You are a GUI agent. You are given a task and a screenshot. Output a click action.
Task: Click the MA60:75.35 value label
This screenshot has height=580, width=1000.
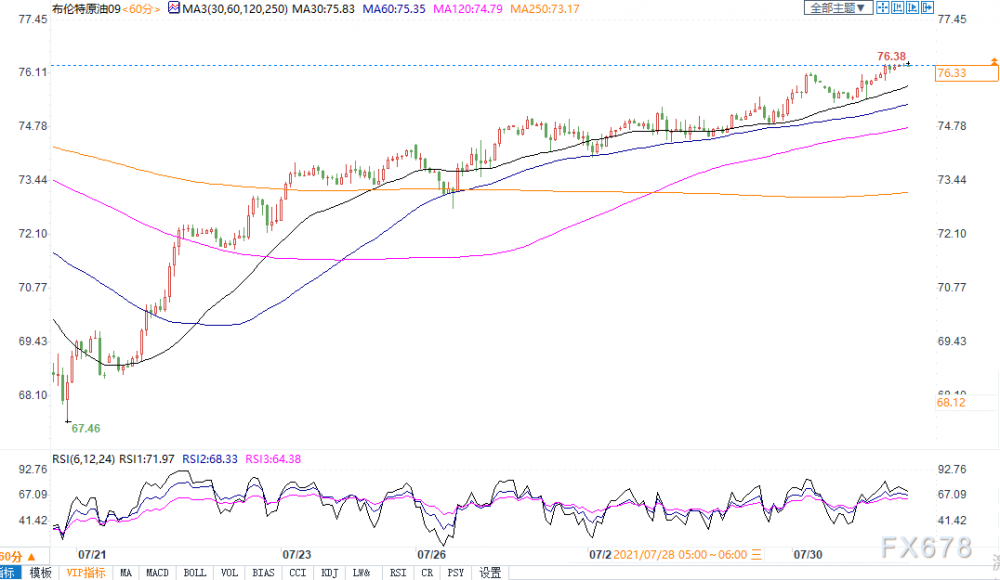[x=393, y=9]
